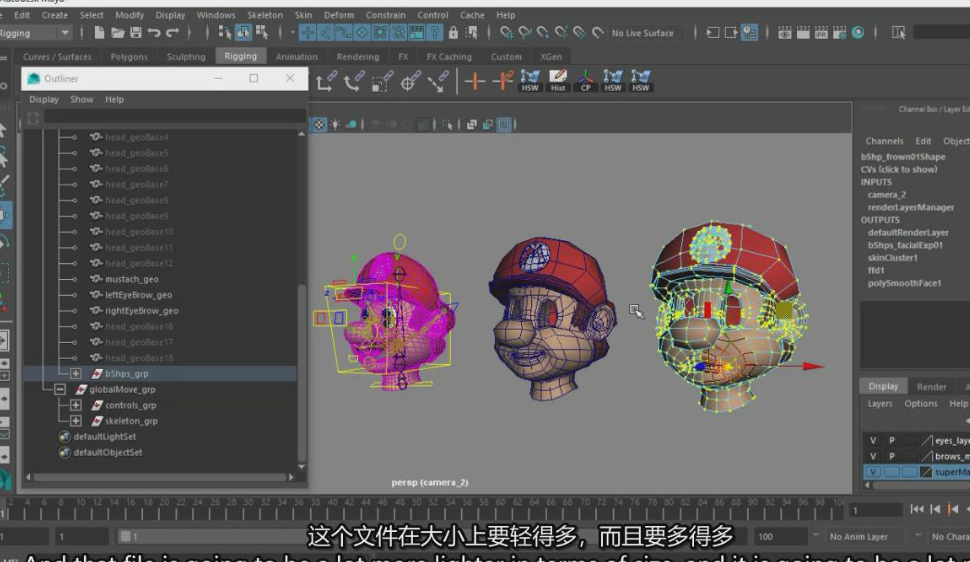The height and width of the screenshot is (562, 970).
Task: Click the IPR render icon
Action: pyautogui.click(x=821, y=33)
